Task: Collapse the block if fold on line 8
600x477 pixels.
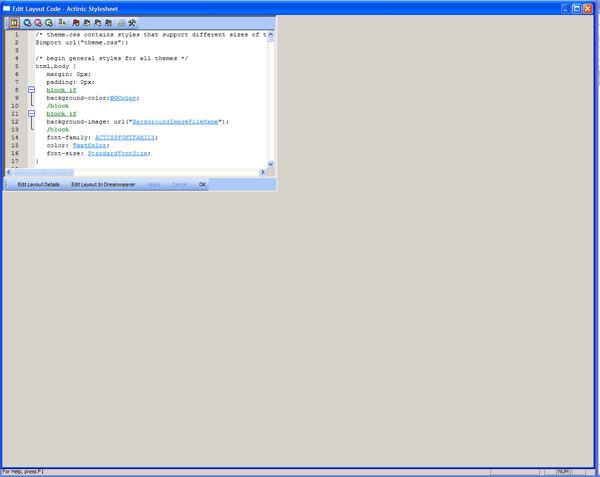Action: pyautogui.click(x=31, y=90)
